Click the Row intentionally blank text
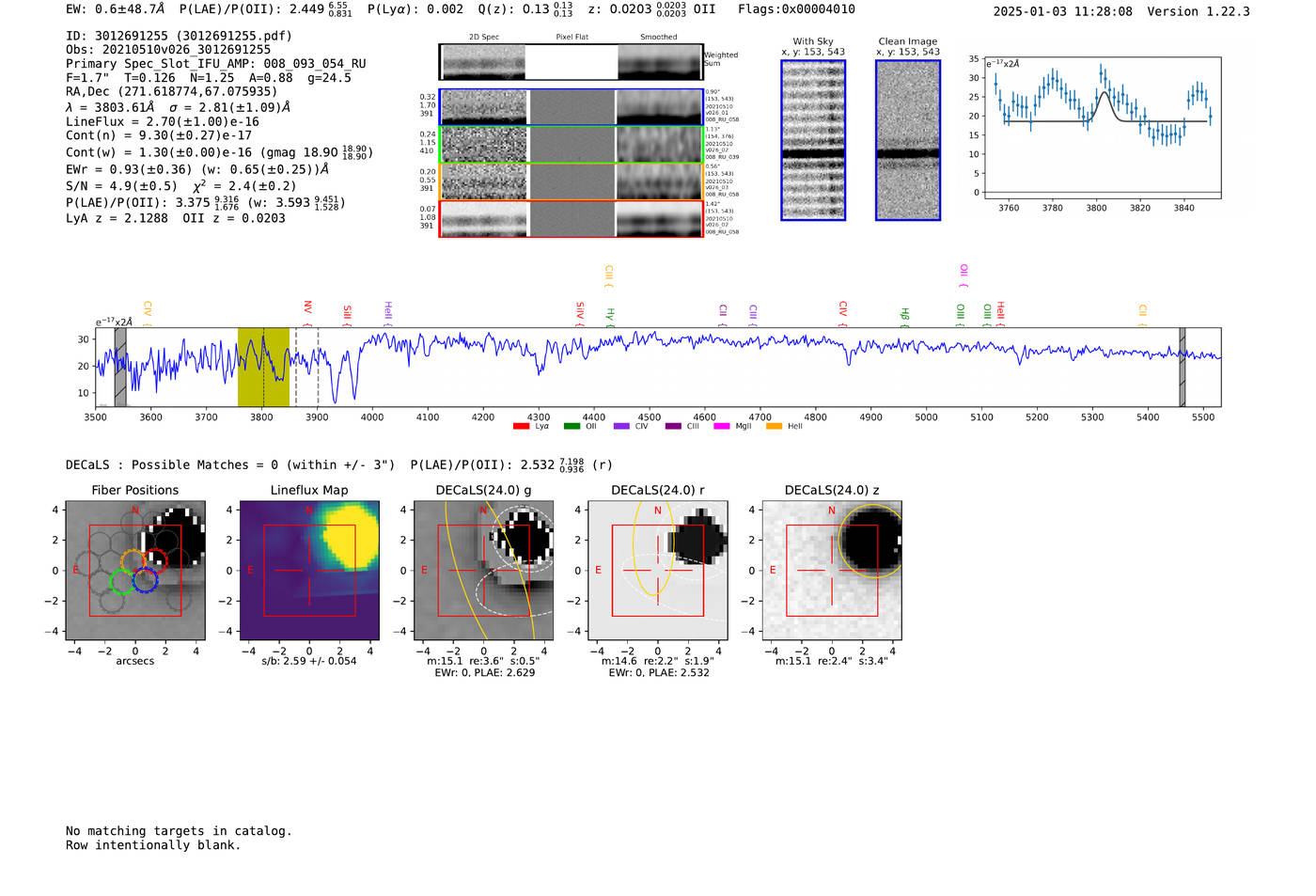The image size is (1316, 896). (153, 845)
